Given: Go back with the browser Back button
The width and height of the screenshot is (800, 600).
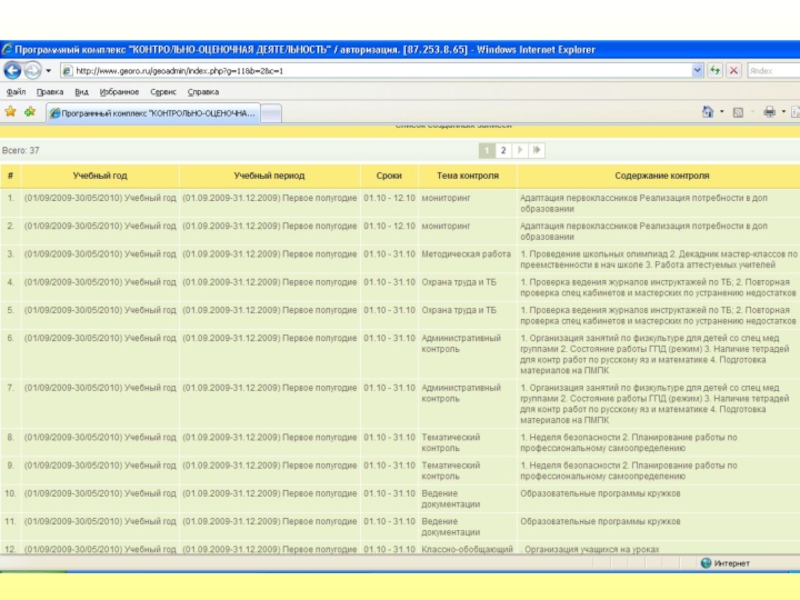Looking at the screenshot, I should (x=12, y=70).
